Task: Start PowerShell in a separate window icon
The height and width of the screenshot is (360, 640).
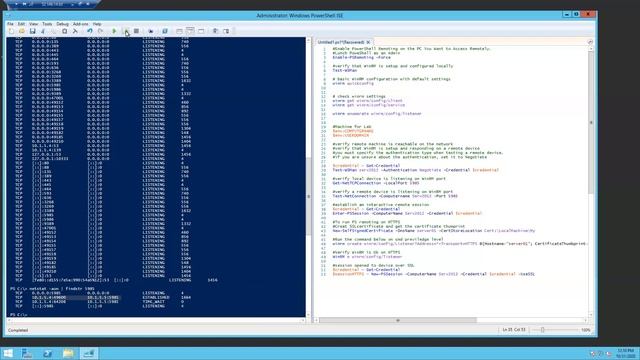Action: [164, 31]
